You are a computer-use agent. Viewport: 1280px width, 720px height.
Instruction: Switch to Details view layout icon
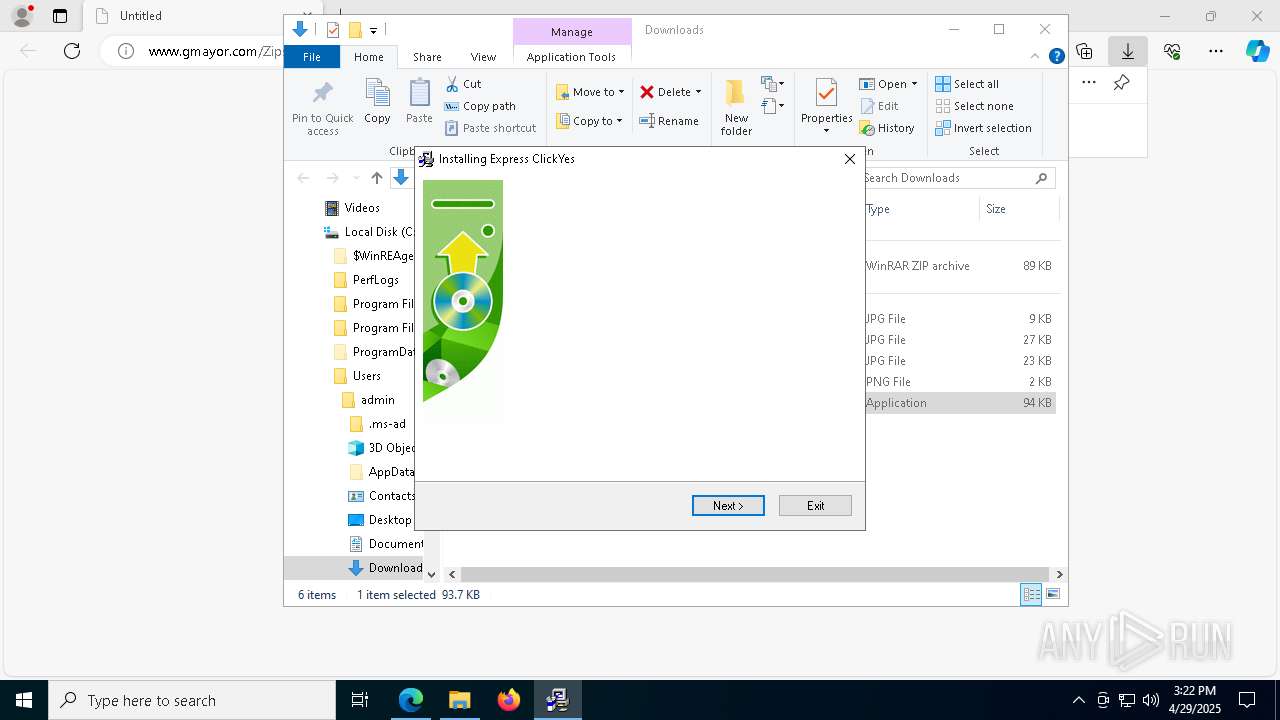click(1031, 595)
